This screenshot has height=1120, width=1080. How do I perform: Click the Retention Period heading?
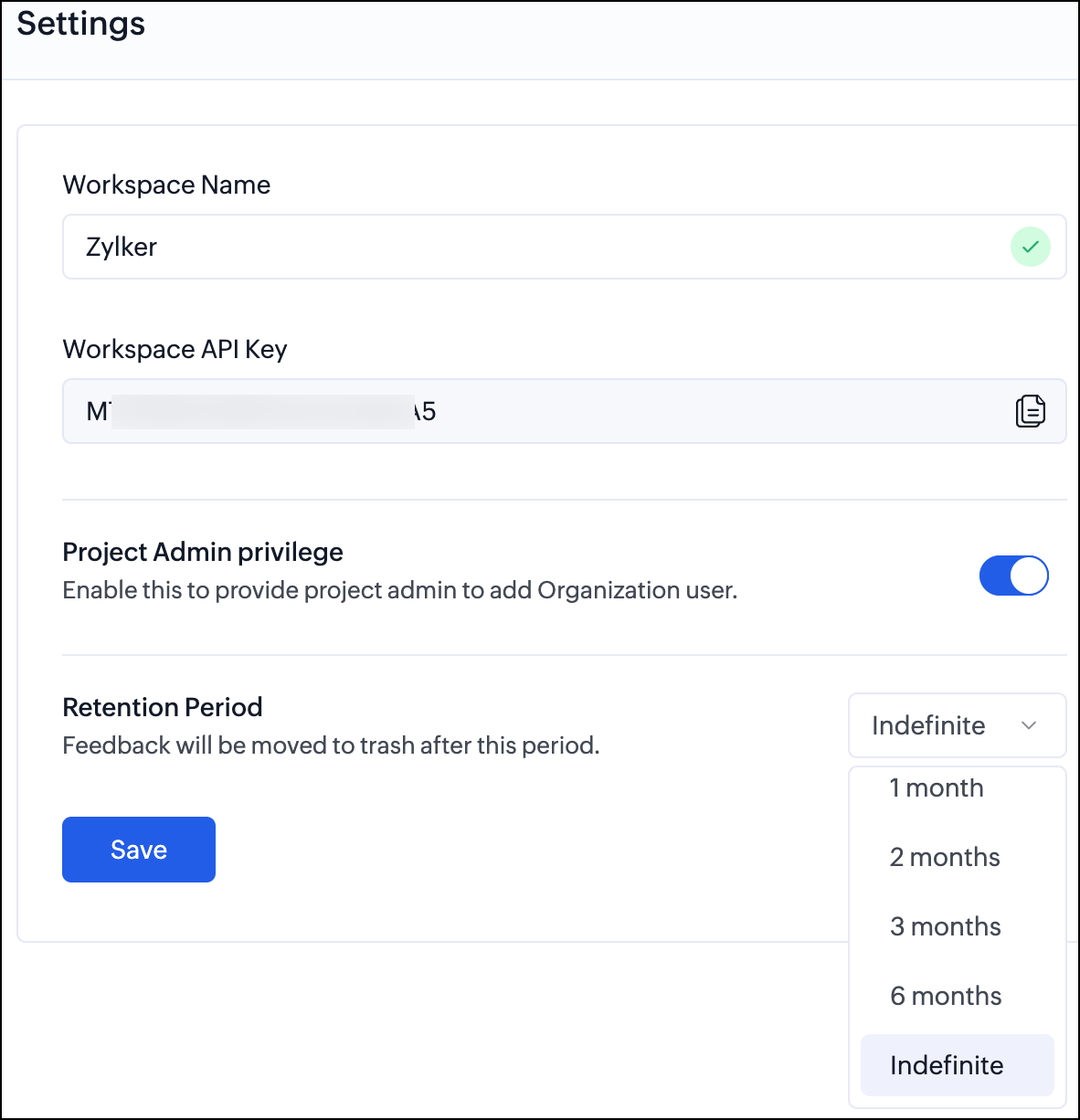pos(163,707)
